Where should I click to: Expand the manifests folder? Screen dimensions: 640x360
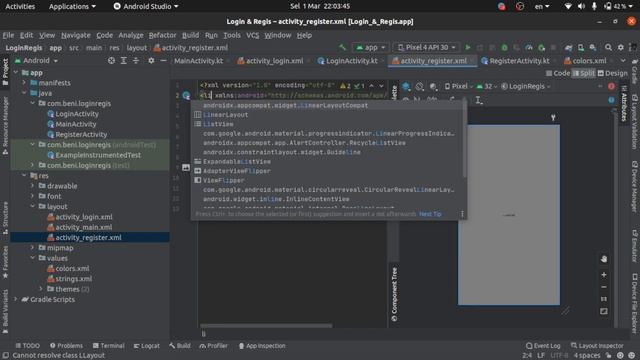(24, 83)
